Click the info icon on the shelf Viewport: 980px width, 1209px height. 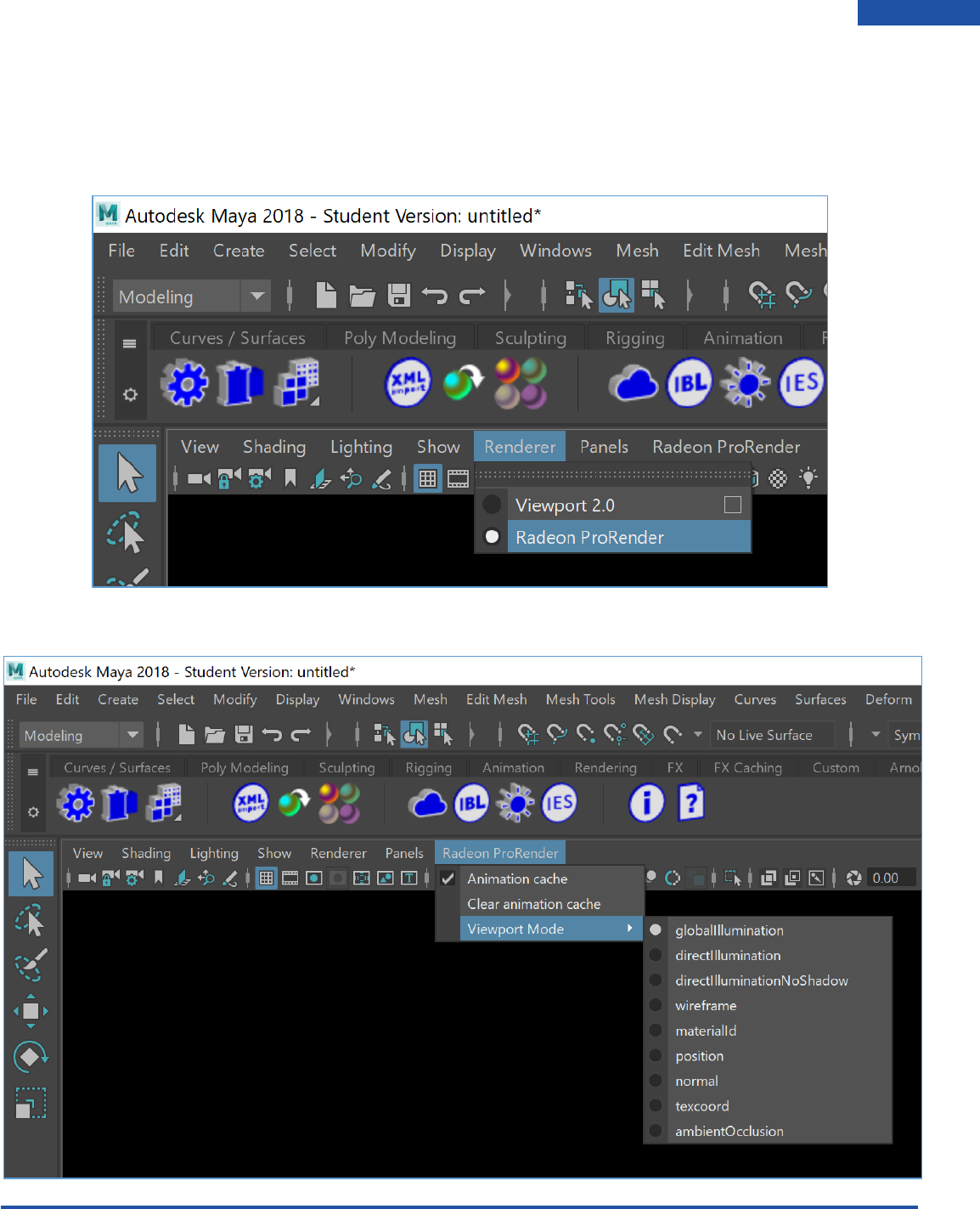point(646,803)
